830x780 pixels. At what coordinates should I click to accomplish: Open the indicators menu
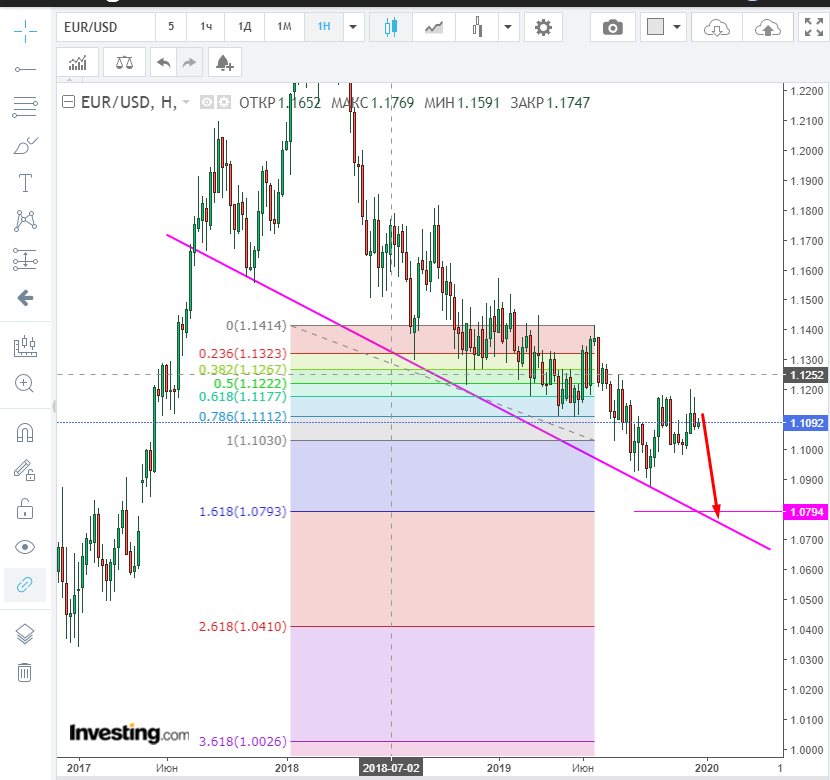[x=77, y=63]
